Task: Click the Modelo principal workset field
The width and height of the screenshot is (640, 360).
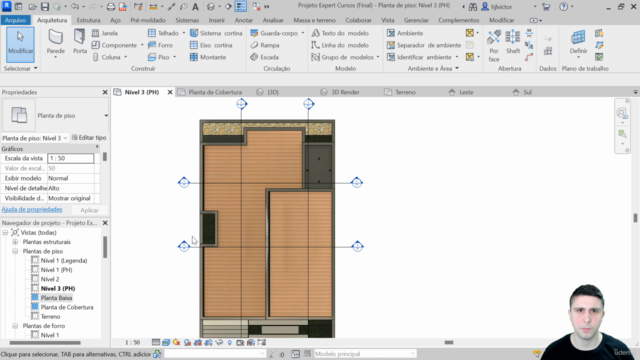Action: click(364, 354)
